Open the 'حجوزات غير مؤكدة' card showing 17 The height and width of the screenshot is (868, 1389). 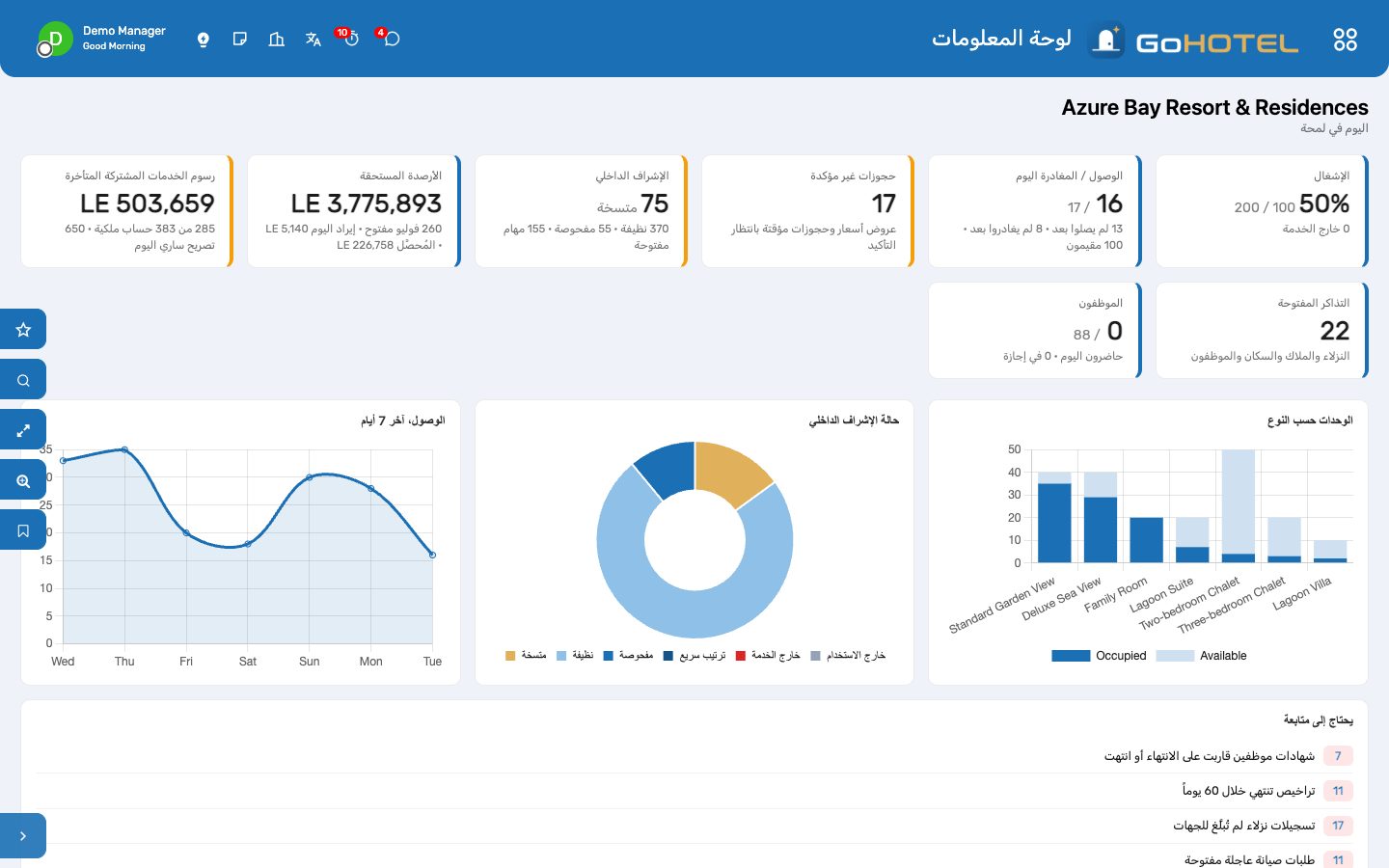coord(808,211)
